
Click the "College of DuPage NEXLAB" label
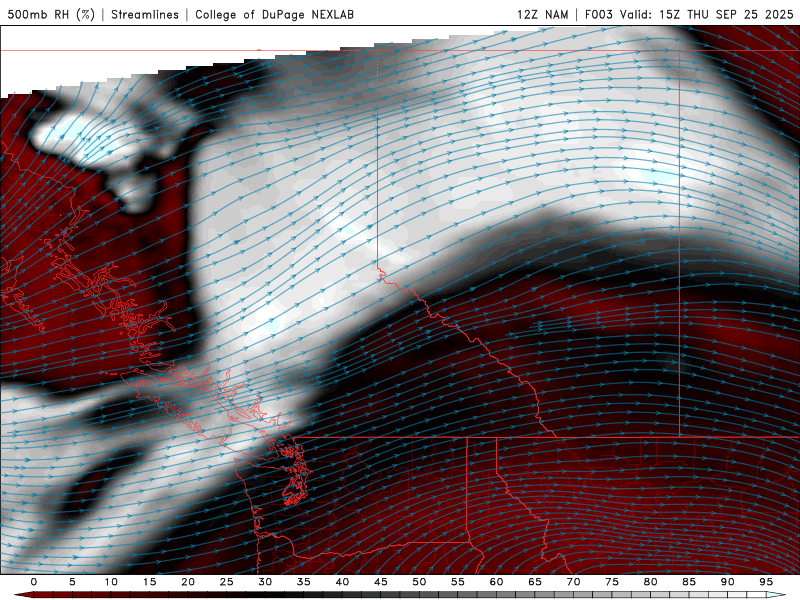click(x=274, y=14)
